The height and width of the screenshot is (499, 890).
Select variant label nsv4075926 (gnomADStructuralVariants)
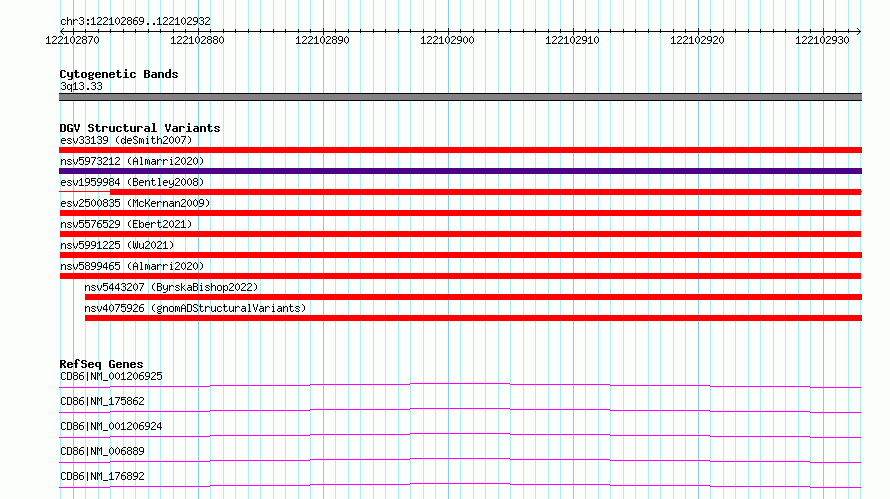click(195, 308)
